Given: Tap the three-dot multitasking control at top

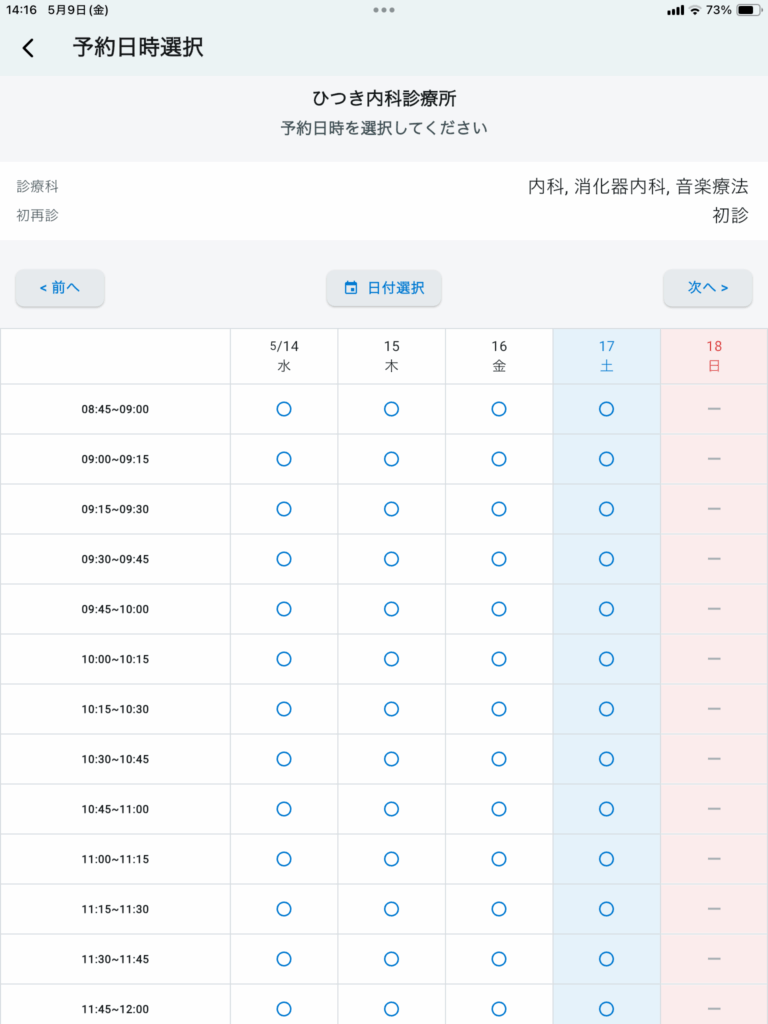Looking at the screenshot, I should [x=384, y=9].
